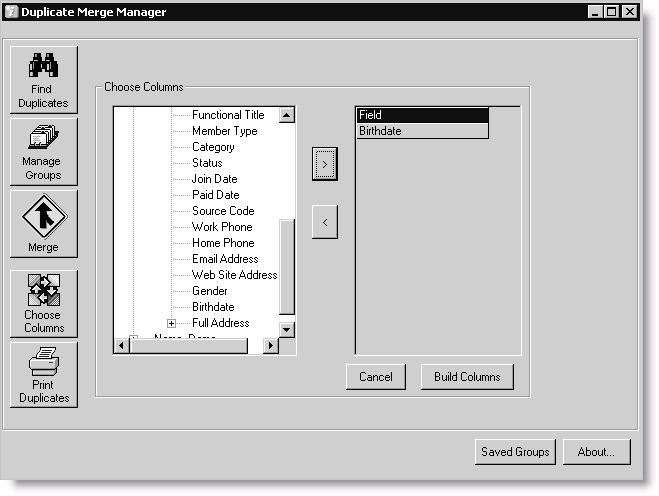Select Birthdate in the chosen columns list
Image resolution: width=659 pixels, height=496 pixels.
[x=422, y=131]
